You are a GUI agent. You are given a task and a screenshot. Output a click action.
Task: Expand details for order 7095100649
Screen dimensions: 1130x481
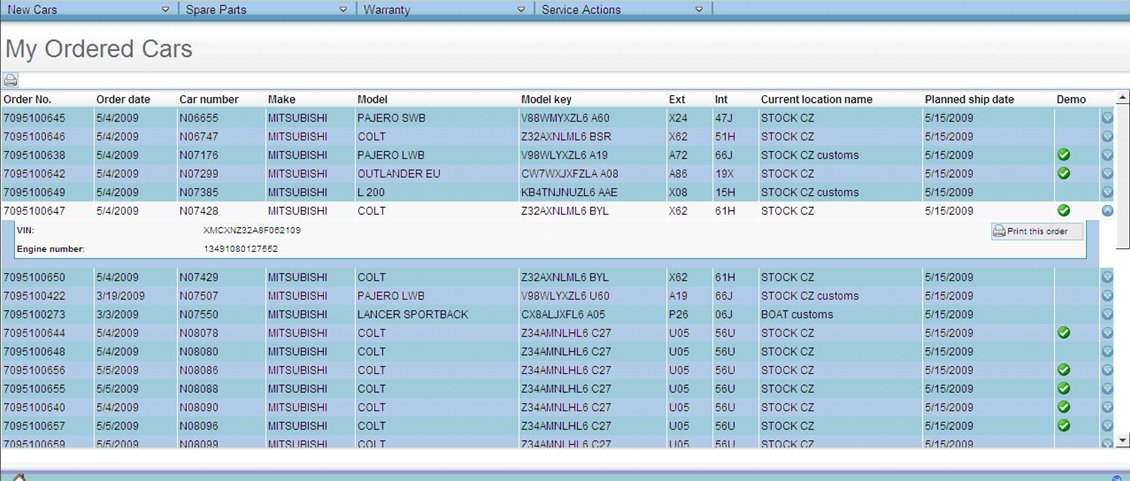[1108, 193]
